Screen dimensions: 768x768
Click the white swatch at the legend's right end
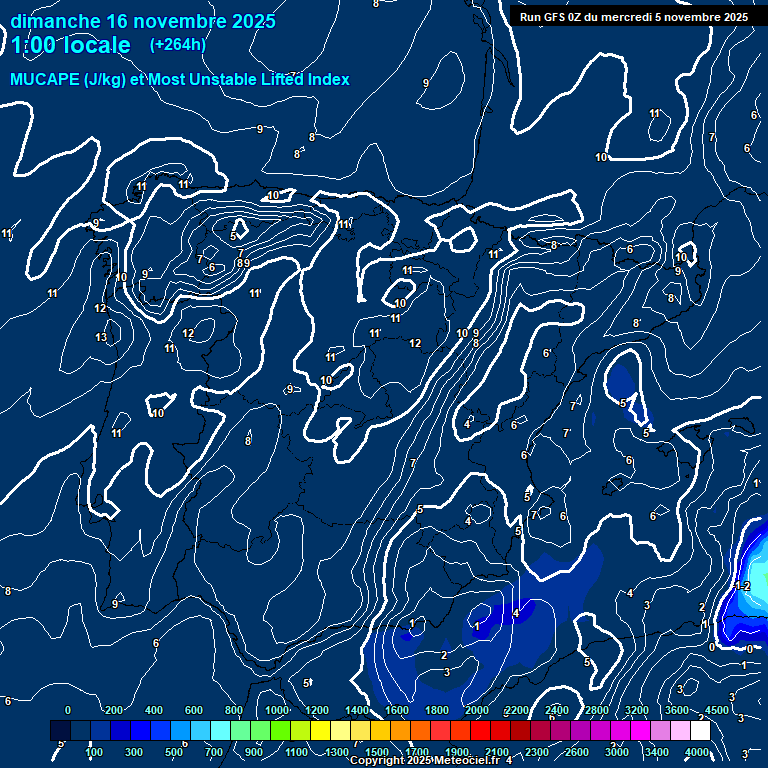pos(720,731)
